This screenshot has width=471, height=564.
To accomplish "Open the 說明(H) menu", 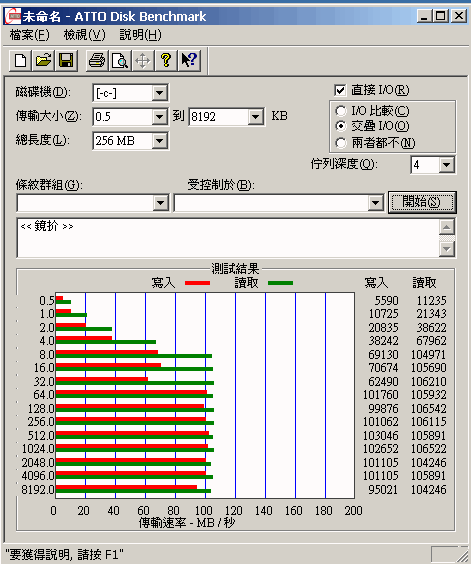I will (140, 35).
